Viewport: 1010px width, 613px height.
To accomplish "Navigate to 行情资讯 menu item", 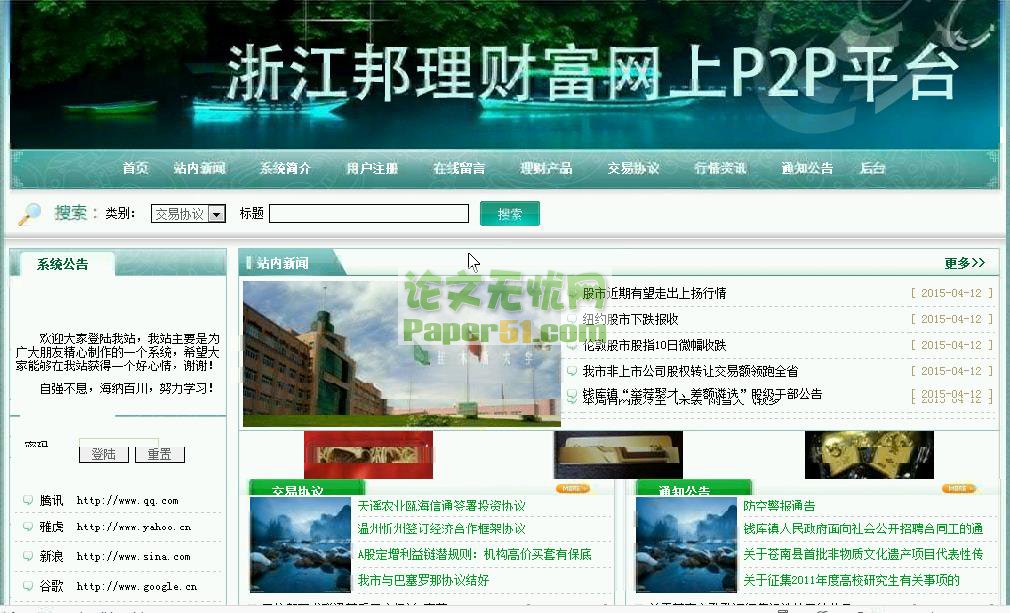I will [x=720, y=168].
